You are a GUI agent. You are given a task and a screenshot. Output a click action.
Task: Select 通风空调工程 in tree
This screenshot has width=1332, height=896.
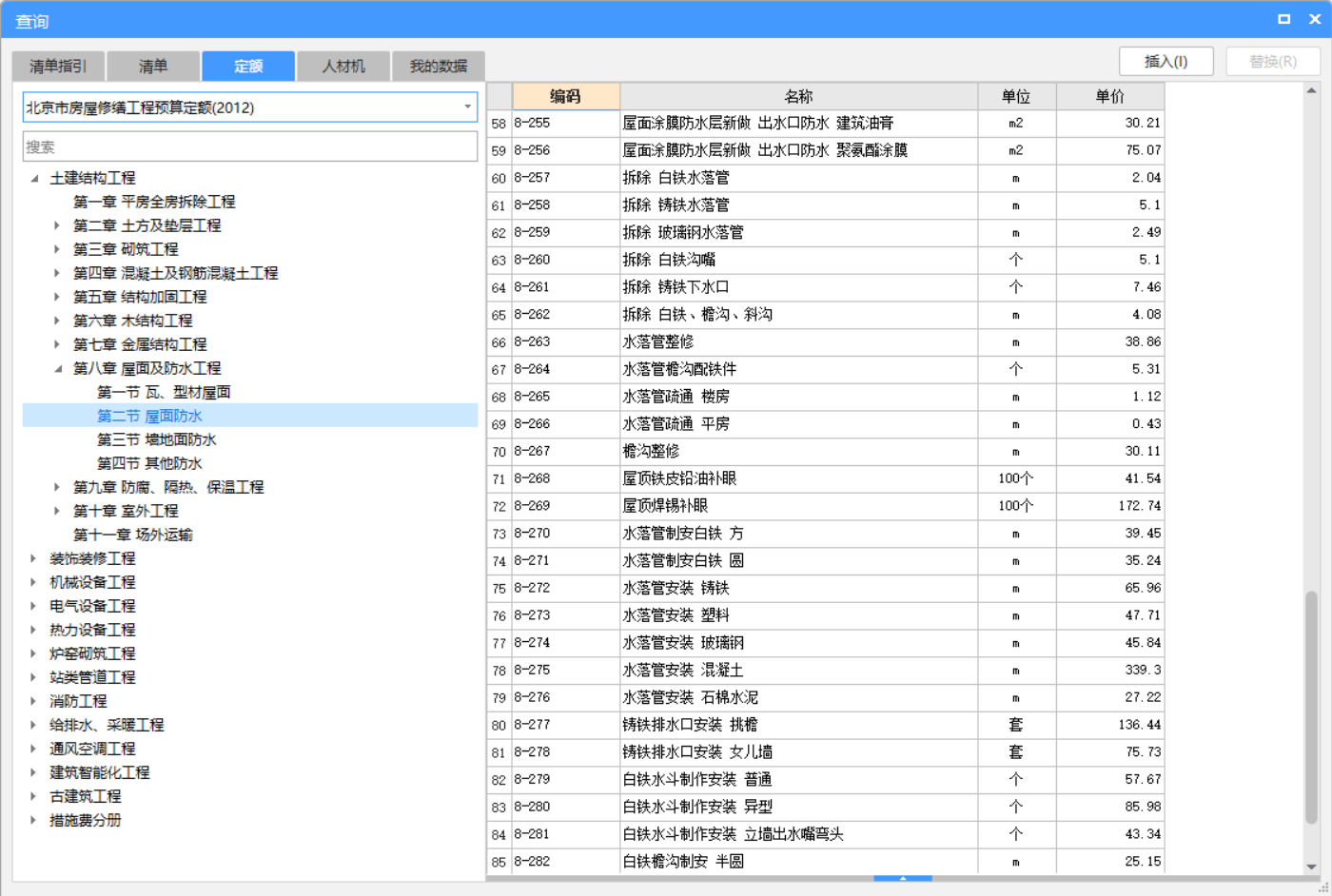(92, 749)
